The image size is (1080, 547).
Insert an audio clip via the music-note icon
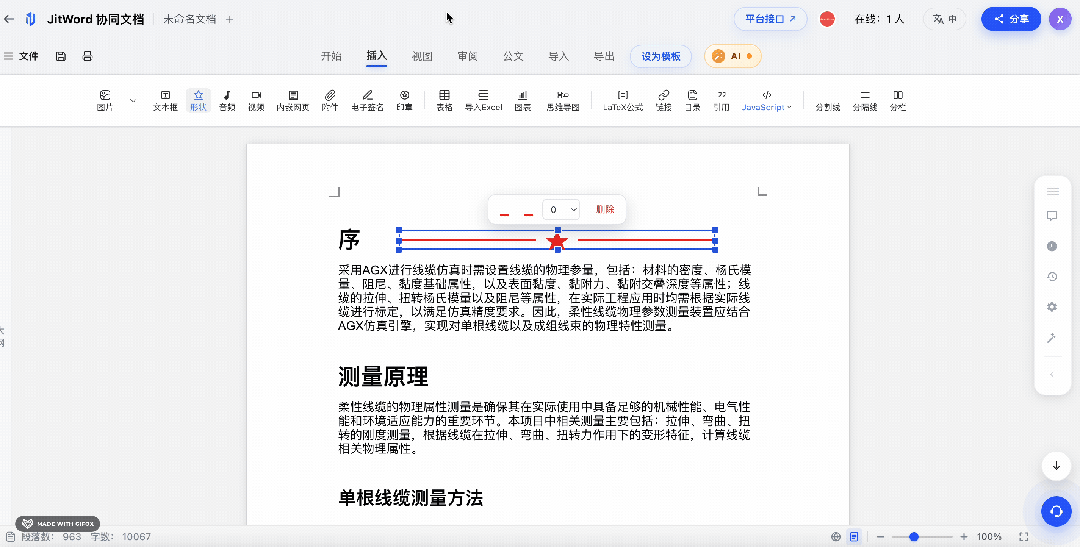(x=227, y=100)
